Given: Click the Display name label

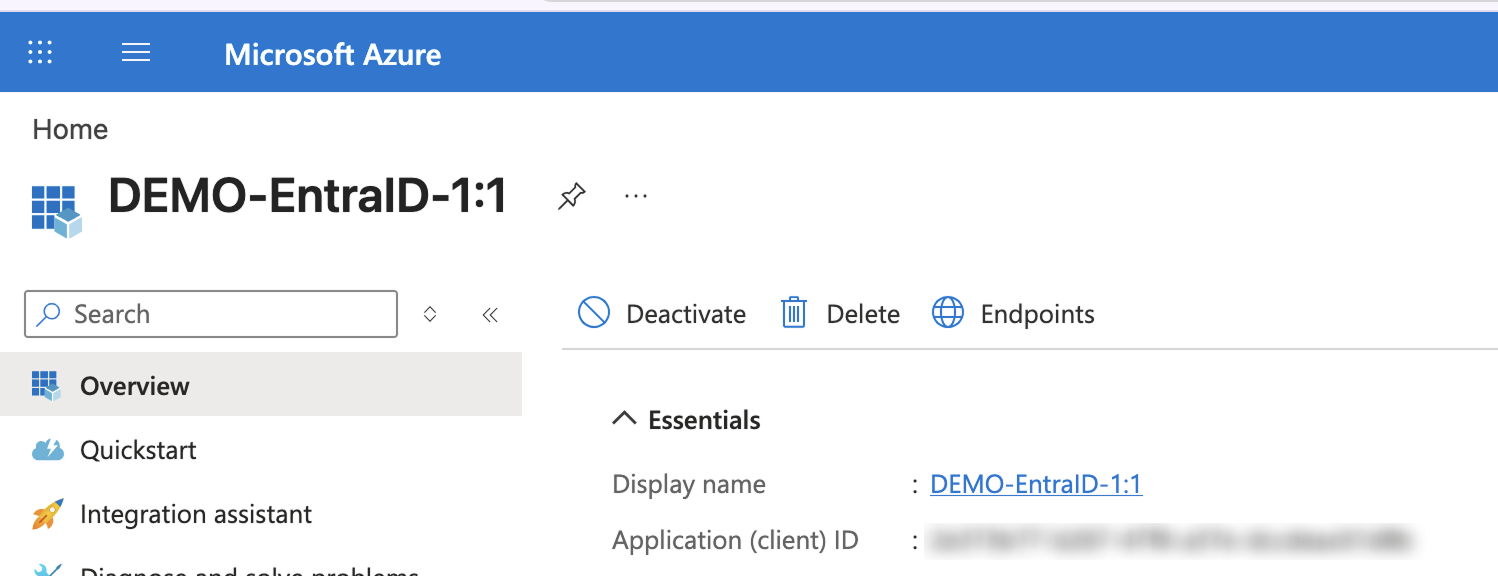Looking at the screenshot, I should click(689, 484).
